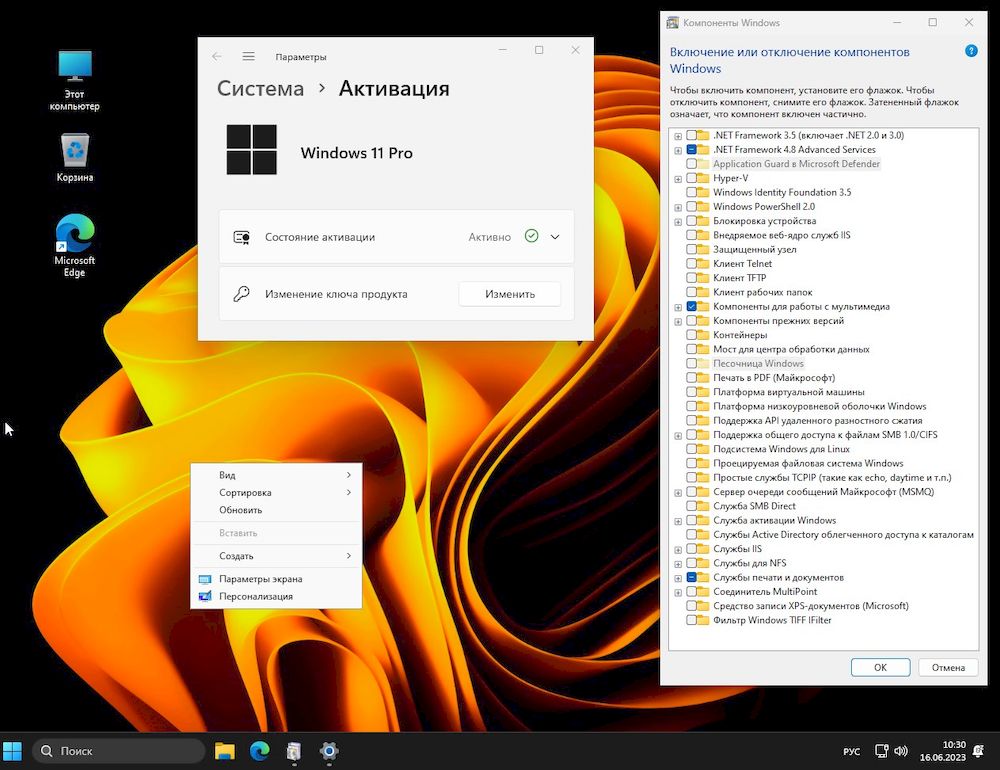Click the Изменить button for product key
This screenshot has width=1000, height=770.
tap(509, 293)
